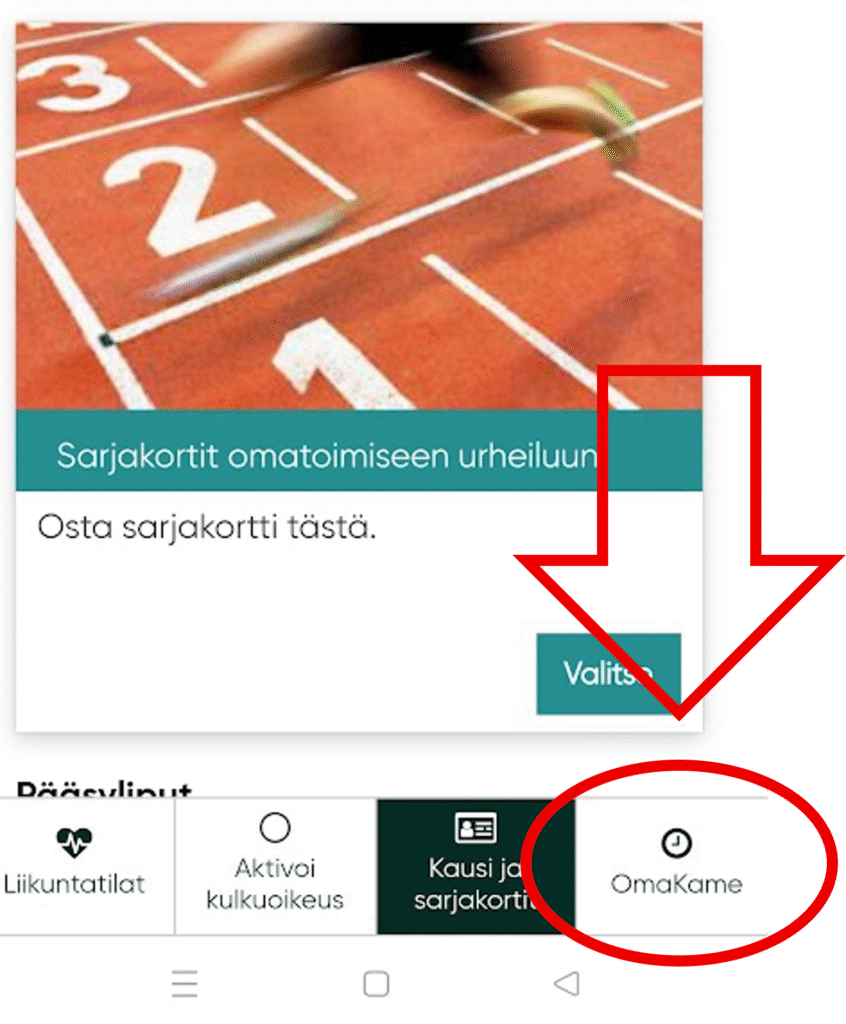Select the Aktivoi kulkuoikeus tab
This screenshot has height=1024, width=846.
[x=276, y=866]
